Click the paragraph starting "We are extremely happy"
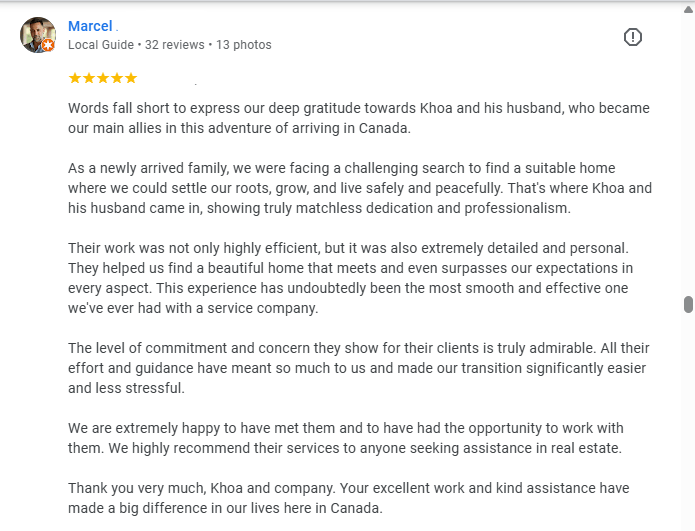The width and height of the screenshot is (695, 531). tap(345, 438)
